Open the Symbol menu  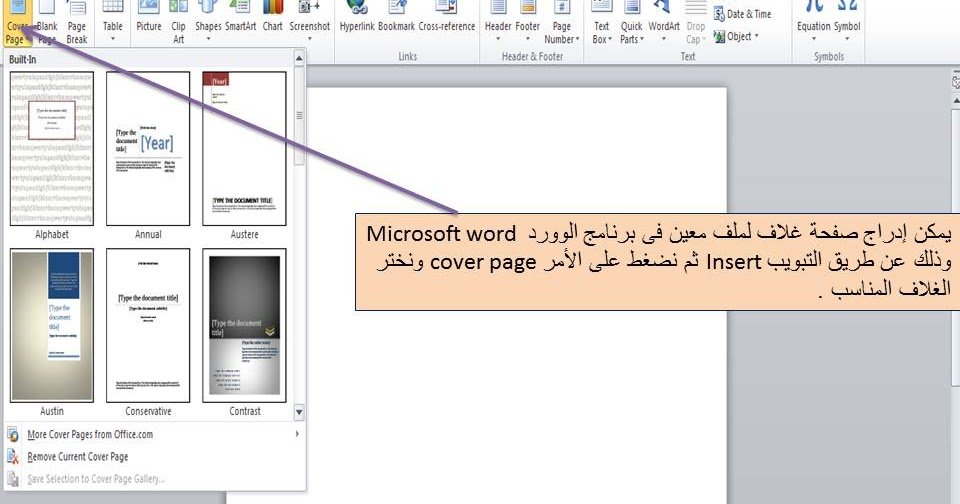847,23
